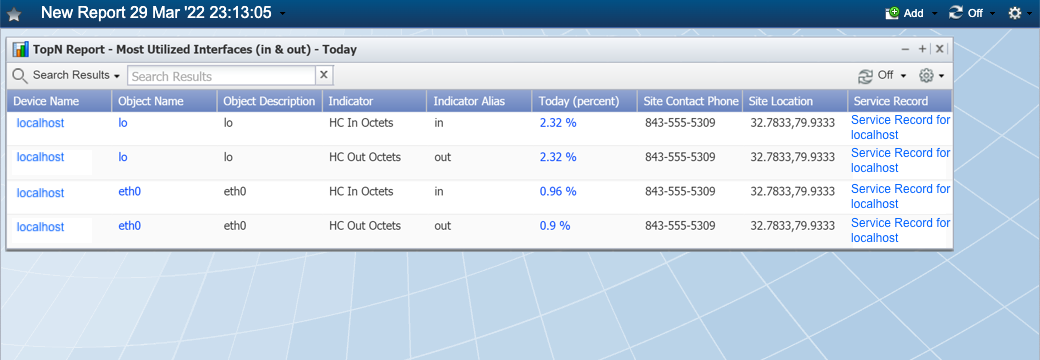Click Site Location column header

pos(795,101)
